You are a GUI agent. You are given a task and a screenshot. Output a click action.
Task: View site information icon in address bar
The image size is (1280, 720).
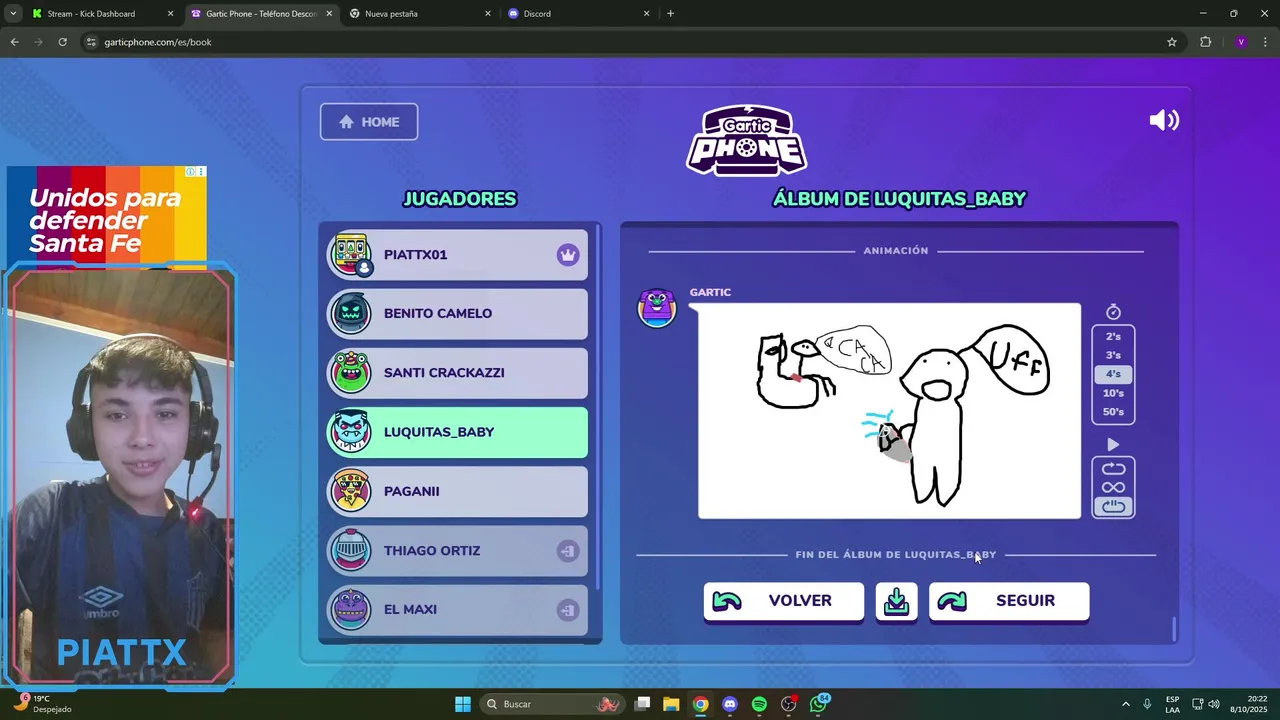click(91, 42)
